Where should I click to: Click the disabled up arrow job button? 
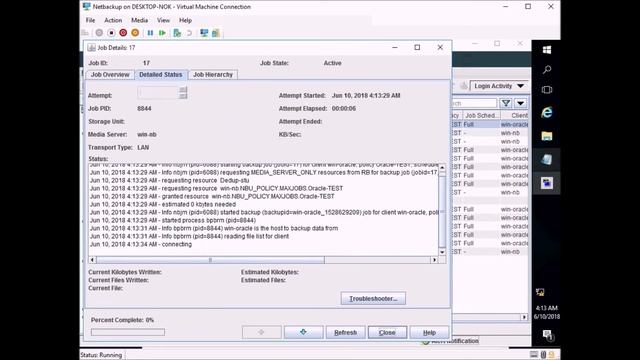[261, 332]
